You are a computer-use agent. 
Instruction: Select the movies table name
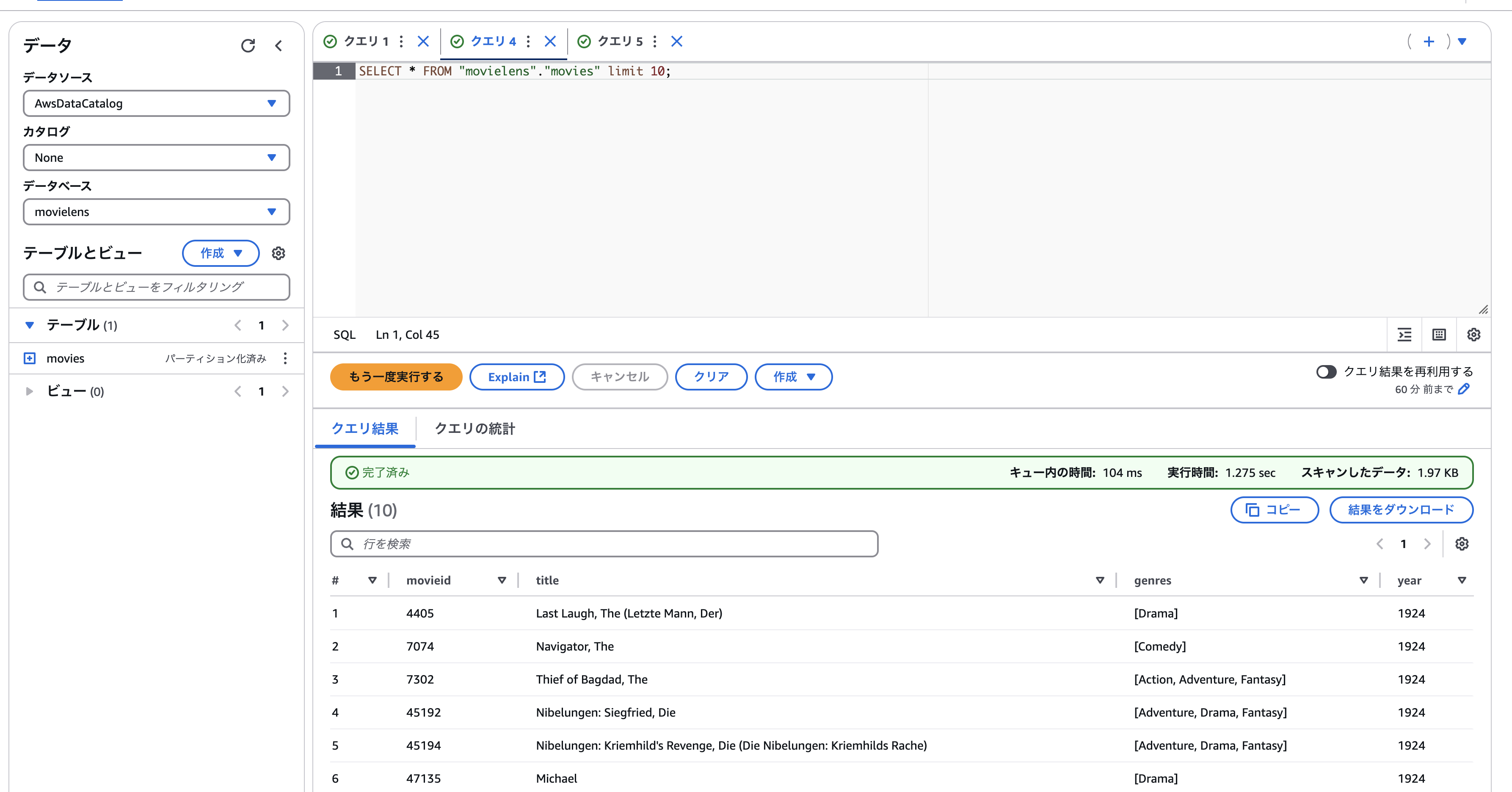point(65,358)
